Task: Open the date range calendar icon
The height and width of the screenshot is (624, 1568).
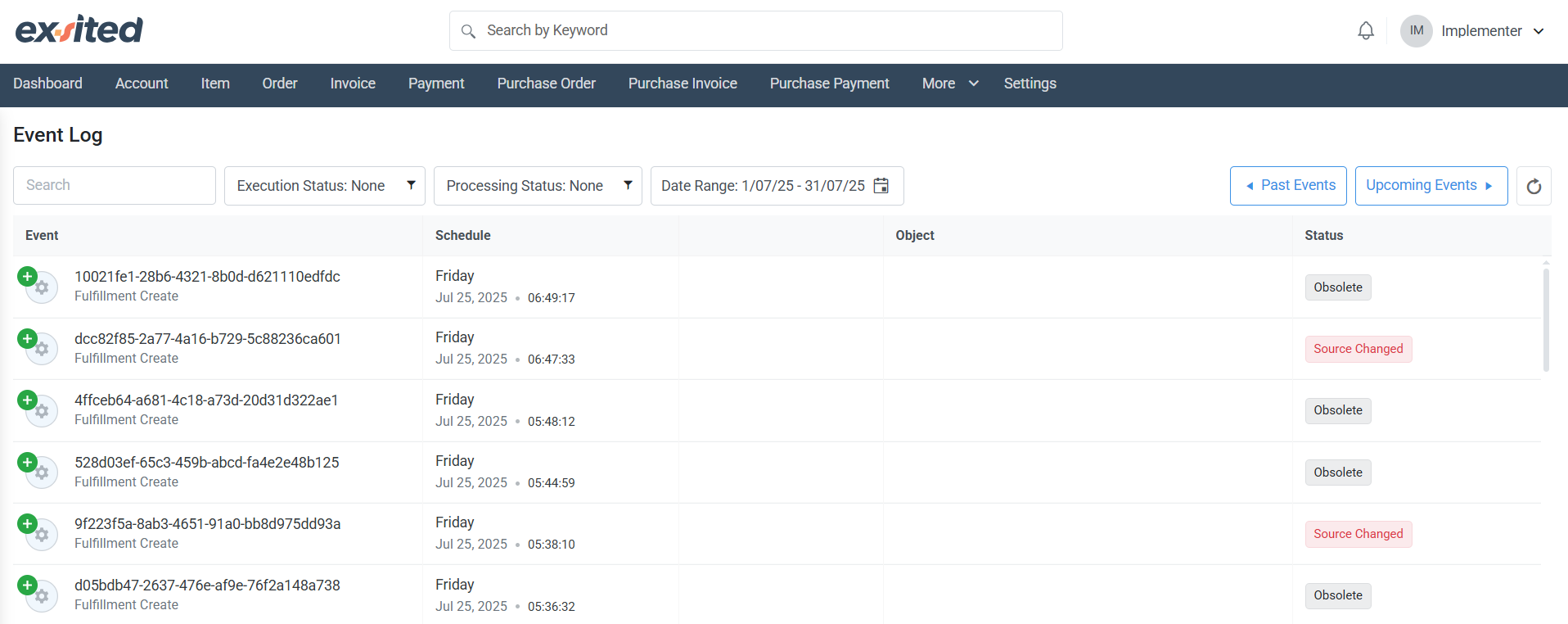Action: [x=881, y=186]
